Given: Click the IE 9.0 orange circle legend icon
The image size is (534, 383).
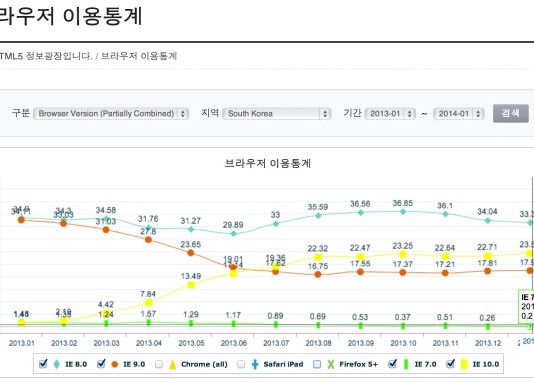Looking at the screenshot, I should (114, 364).
